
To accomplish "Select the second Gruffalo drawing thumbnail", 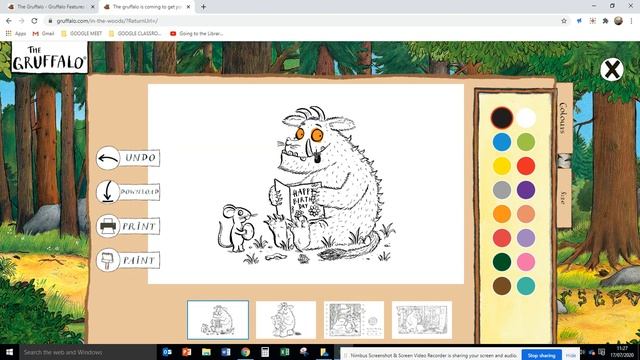I will pos(286,320).
